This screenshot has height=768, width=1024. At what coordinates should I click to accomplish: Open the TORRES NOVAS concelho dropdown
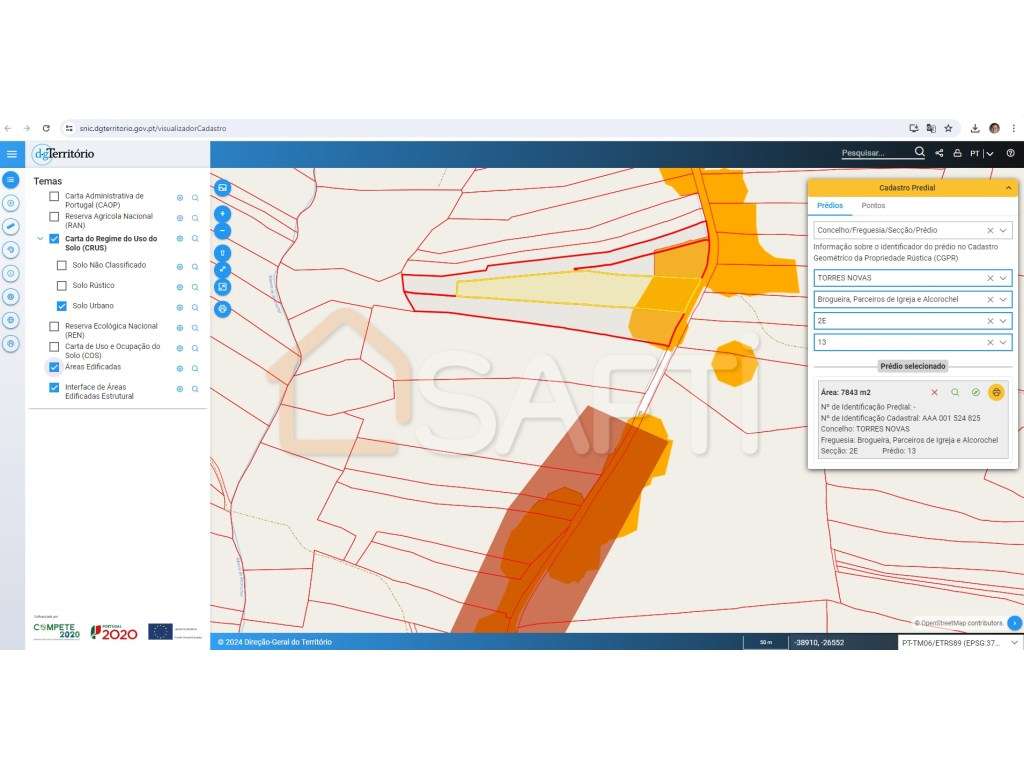point(1003,278)
